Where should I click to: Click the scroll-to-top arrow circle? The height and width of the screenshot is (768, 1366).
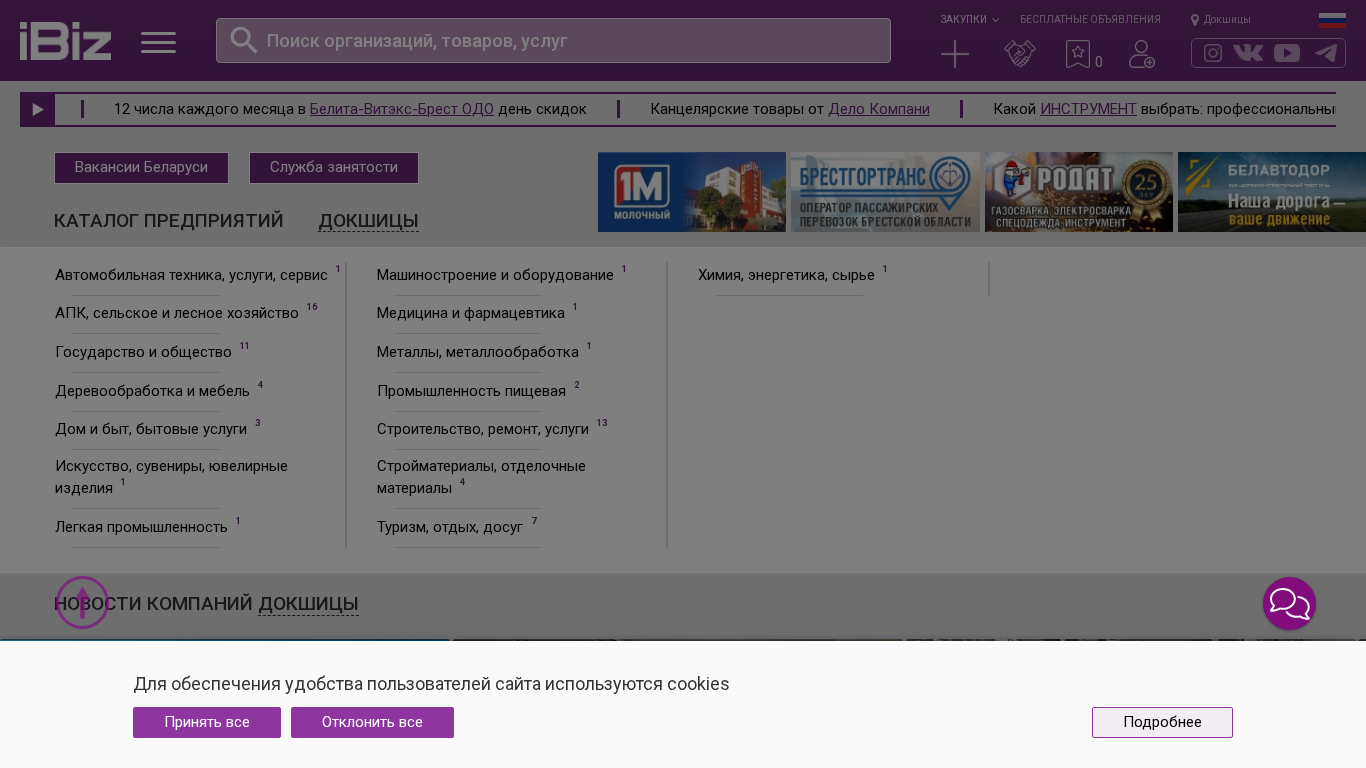tap(82, 603)
